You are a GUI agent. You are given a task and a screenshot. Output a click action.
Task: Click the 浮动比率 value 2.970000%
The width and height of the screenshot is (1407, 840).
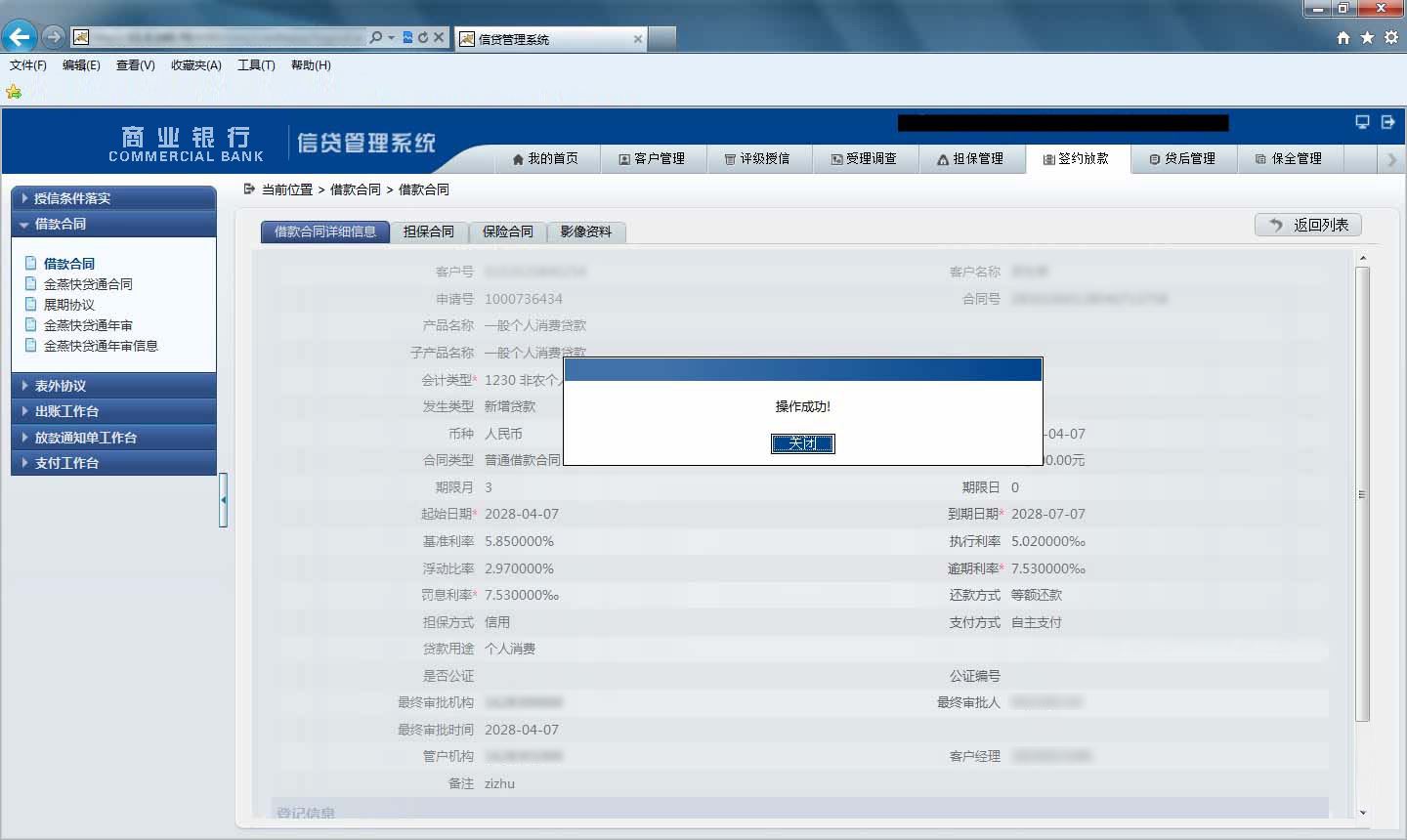(x=519, y=568)
